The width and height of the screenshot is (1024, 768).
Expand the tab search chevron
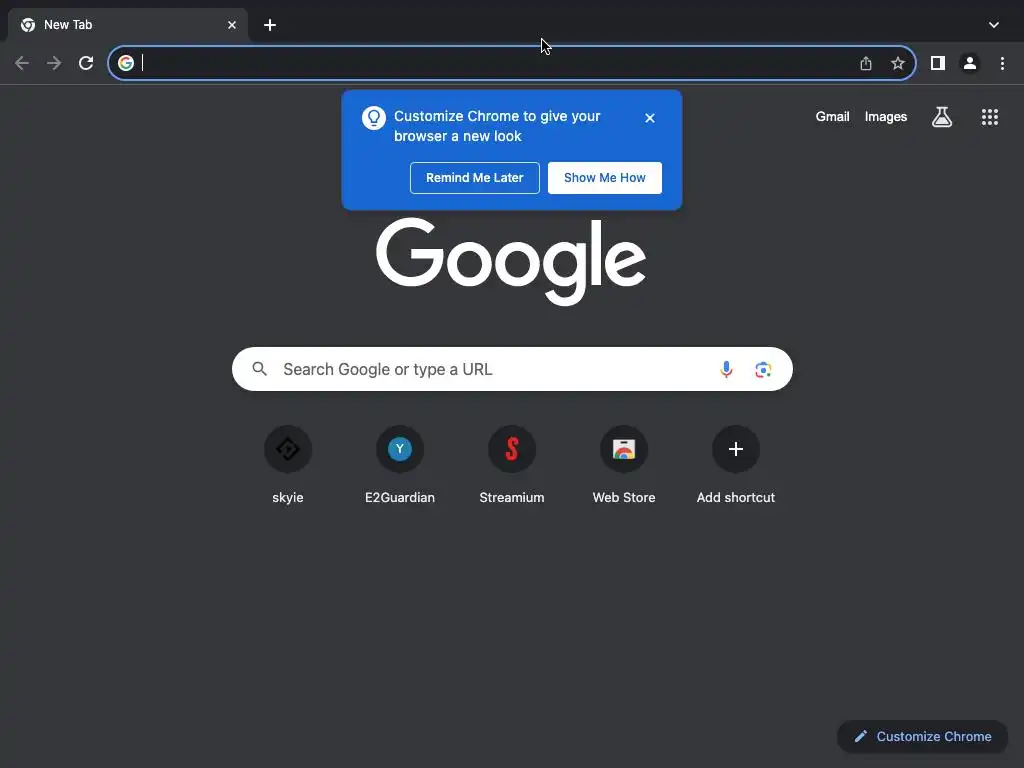point(993,25)
